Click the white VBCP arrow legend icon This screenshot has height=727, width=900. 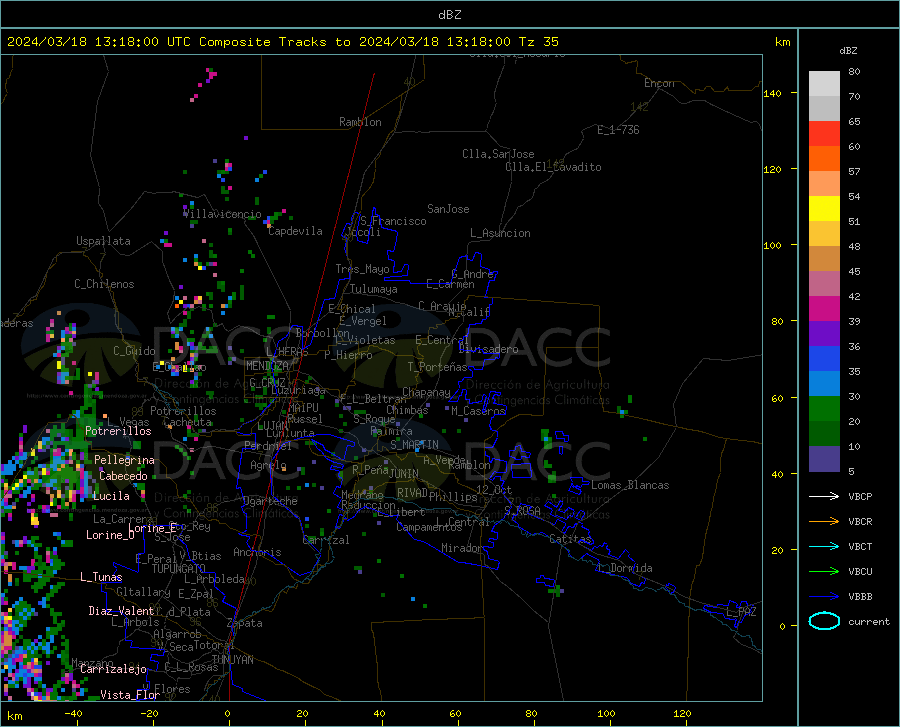(x=824, y=496)
